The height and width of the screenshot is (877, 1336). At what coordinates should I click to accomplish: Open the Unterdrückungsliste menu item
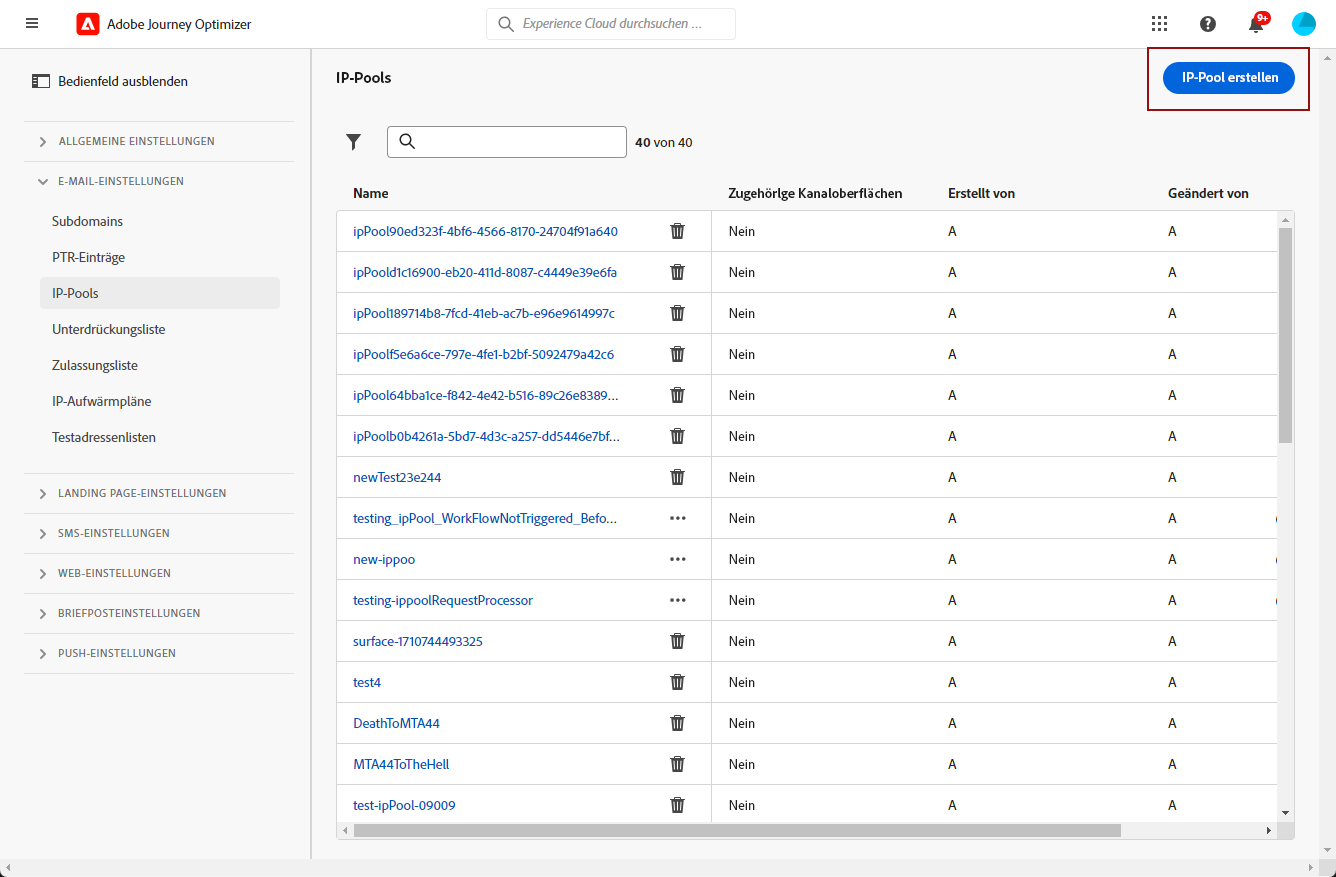109,329
